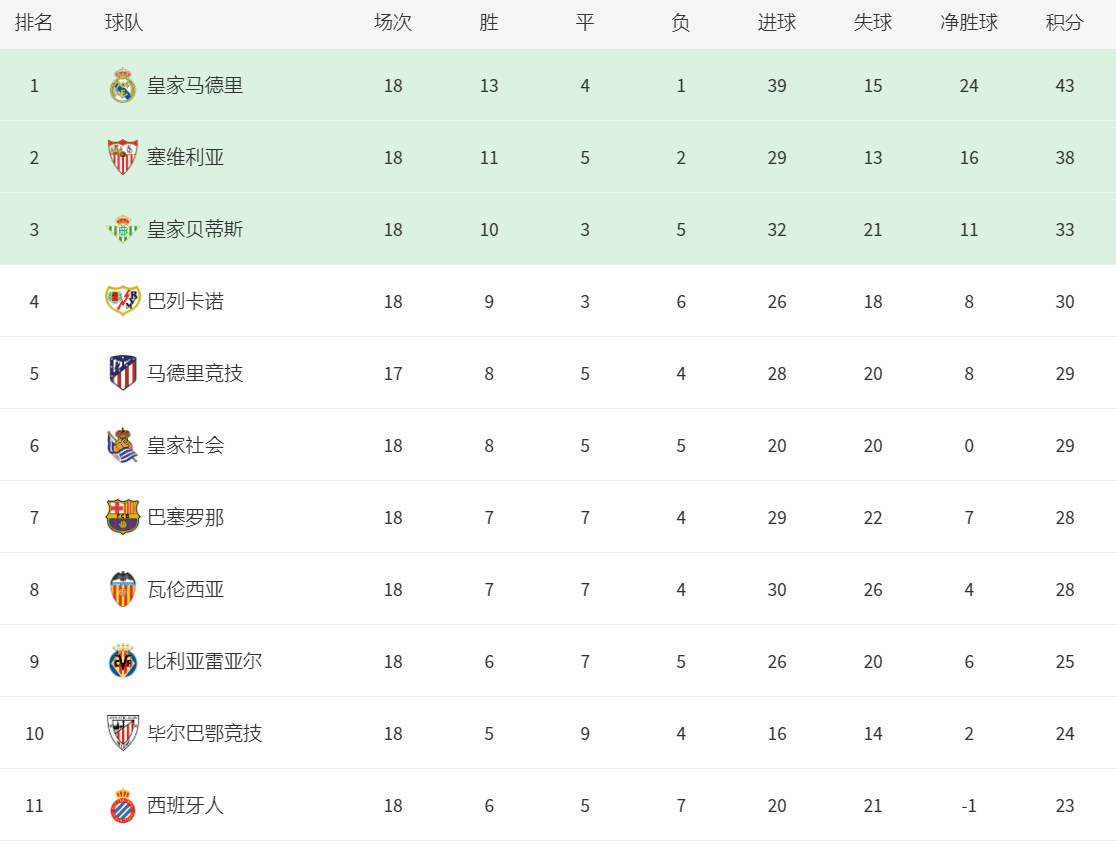The height and width of the screenshot is (858, 1116).
Task: Select the 净胜球 column header
Action: coord(969,23)
